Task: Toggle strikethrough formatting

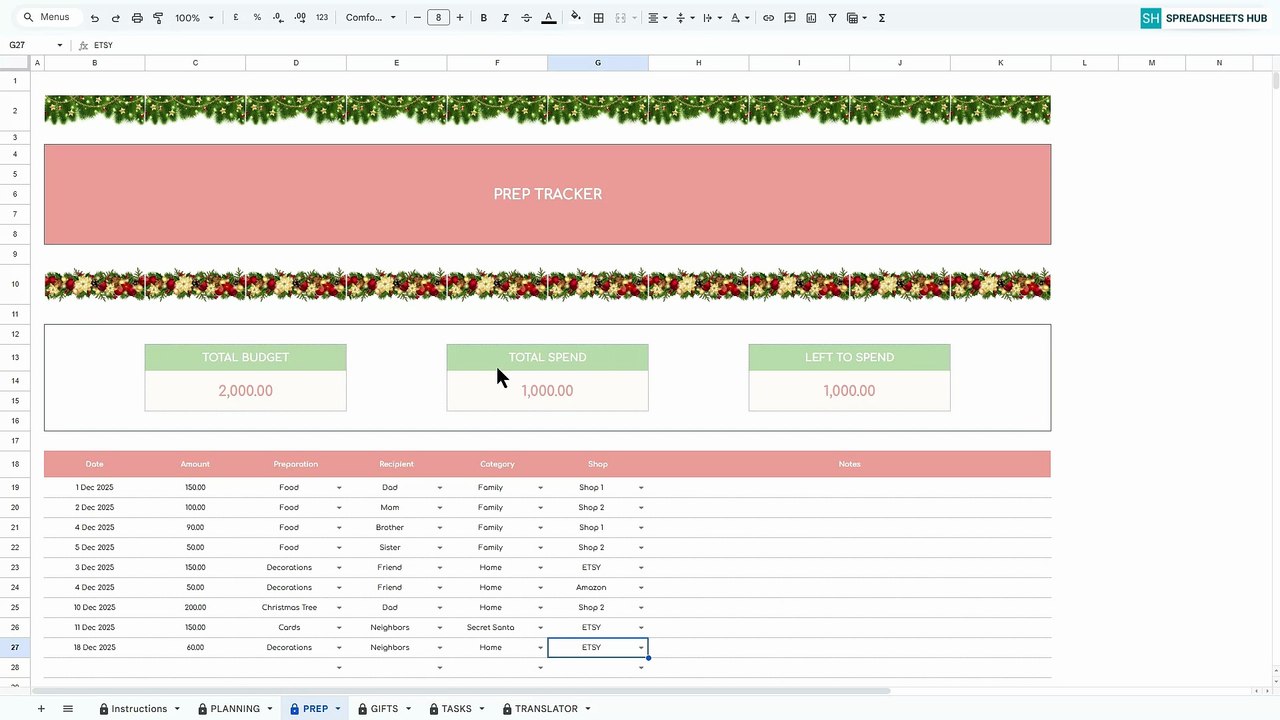Action: point(526,18)
